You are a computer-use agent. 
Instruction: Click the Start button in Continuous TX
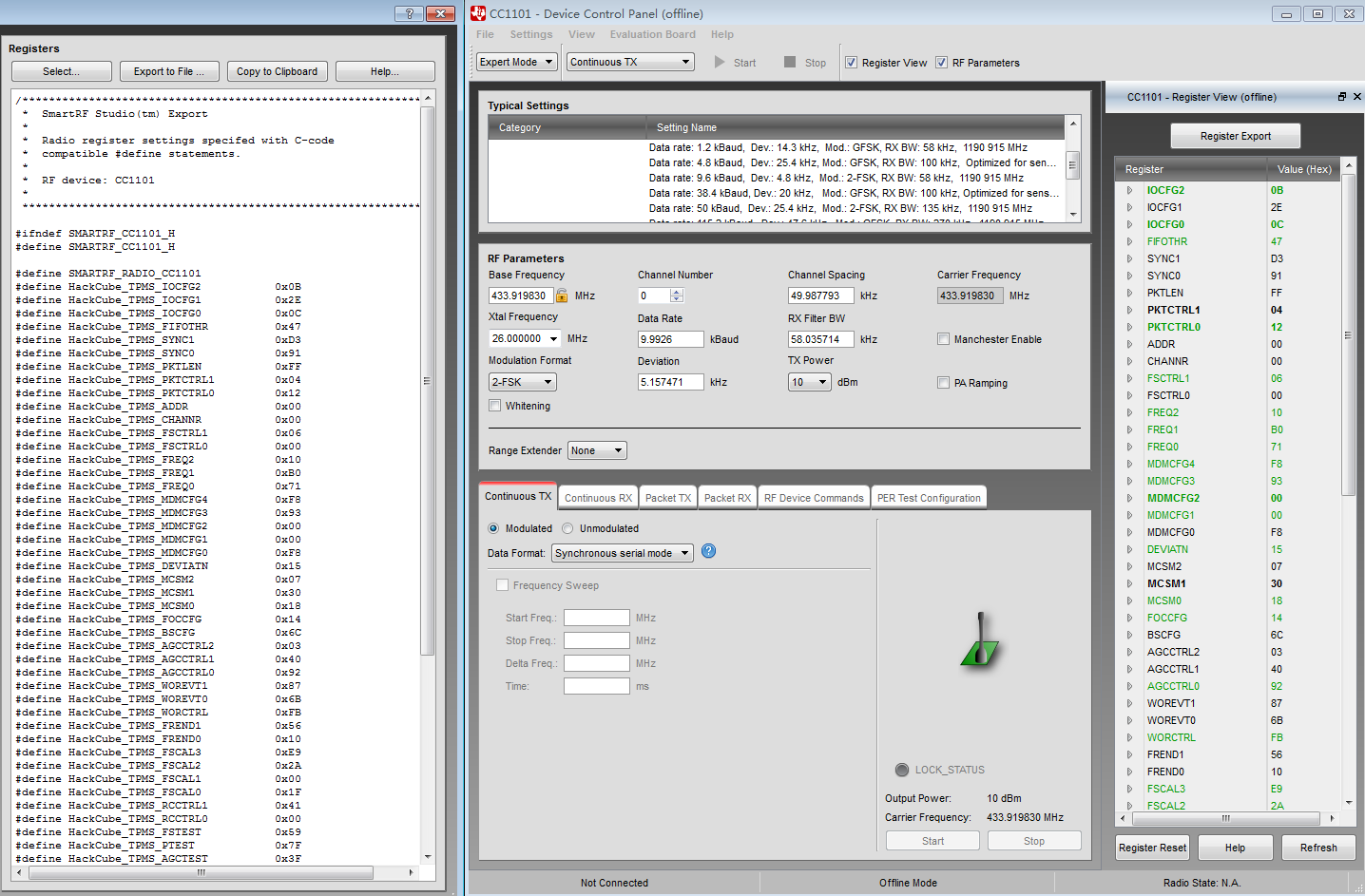click(932, 841)
